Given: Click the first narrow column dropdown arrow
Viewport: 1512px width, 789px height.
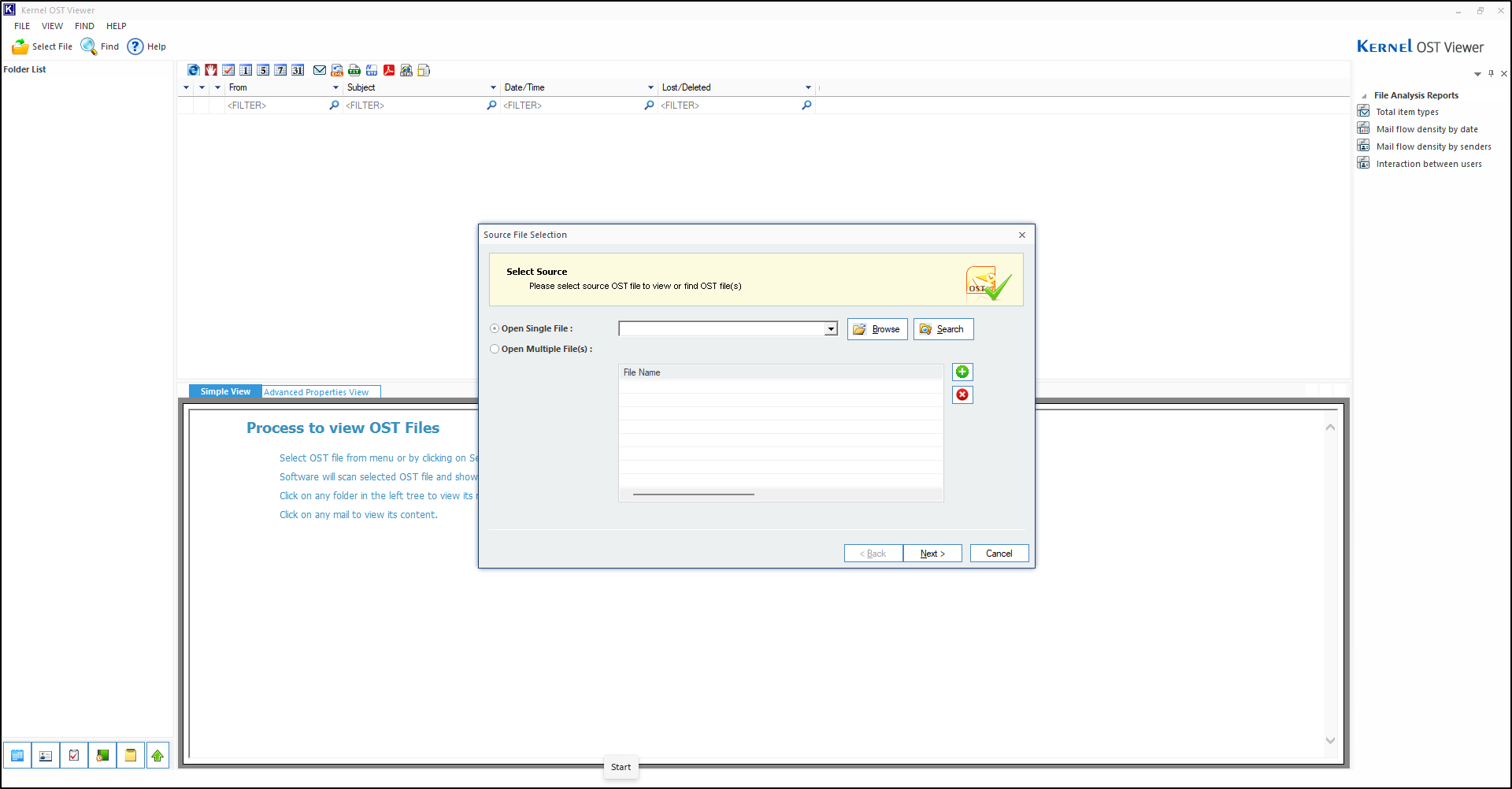Looking at the screenshot, I should click(x=186, y=87).
